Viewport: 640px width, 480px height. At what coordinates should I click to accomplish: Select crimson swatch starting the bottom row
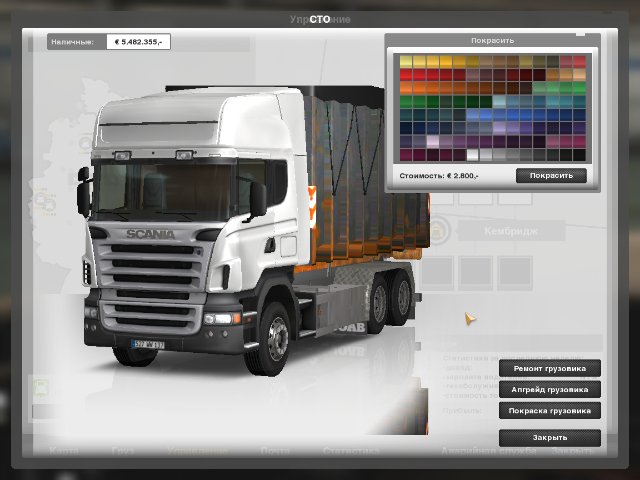[406, 155]
